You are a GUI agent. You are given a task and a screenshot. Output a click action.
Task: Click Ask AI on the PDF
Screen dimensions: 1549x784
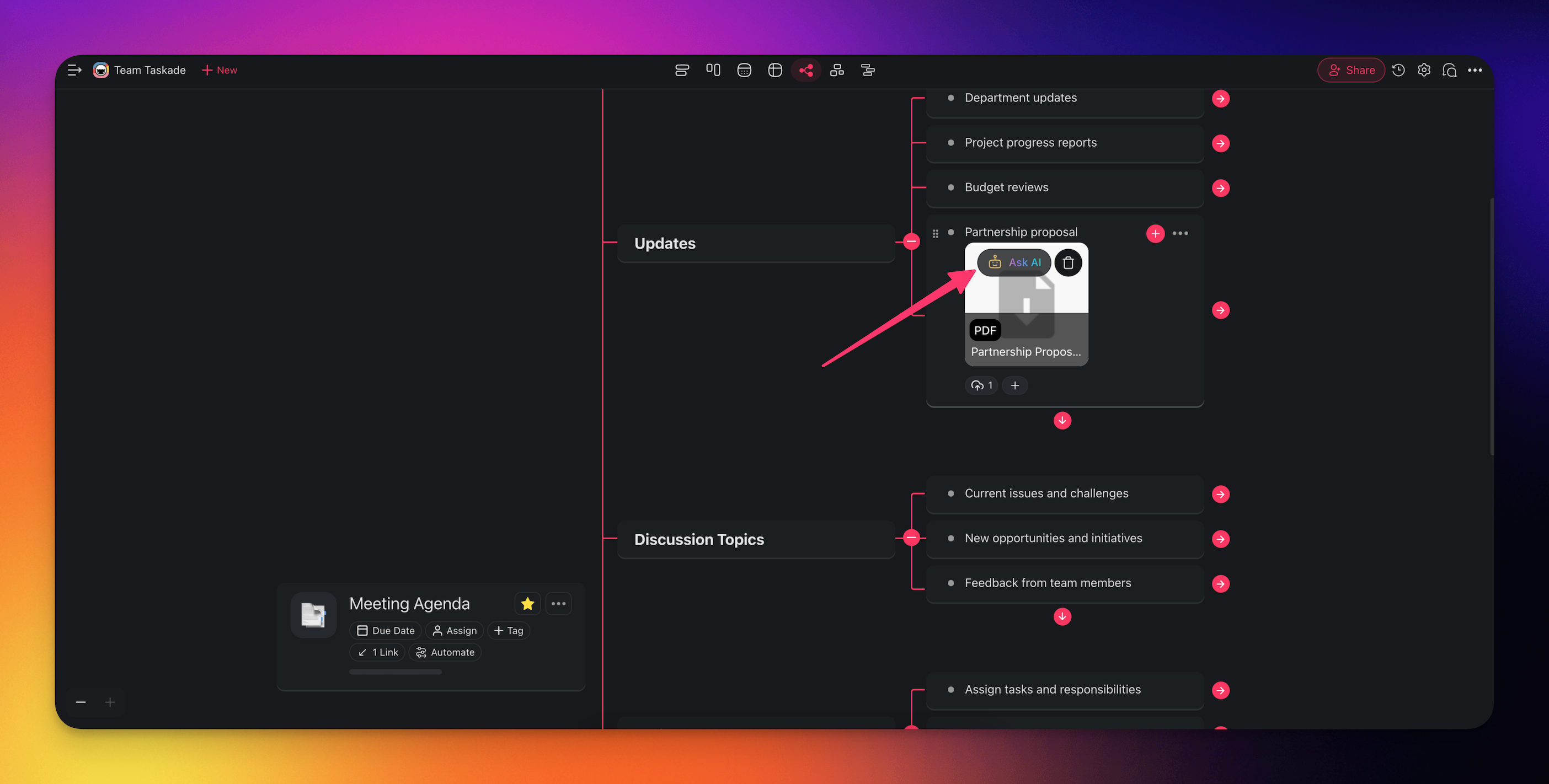click(x=1014, y=262)
